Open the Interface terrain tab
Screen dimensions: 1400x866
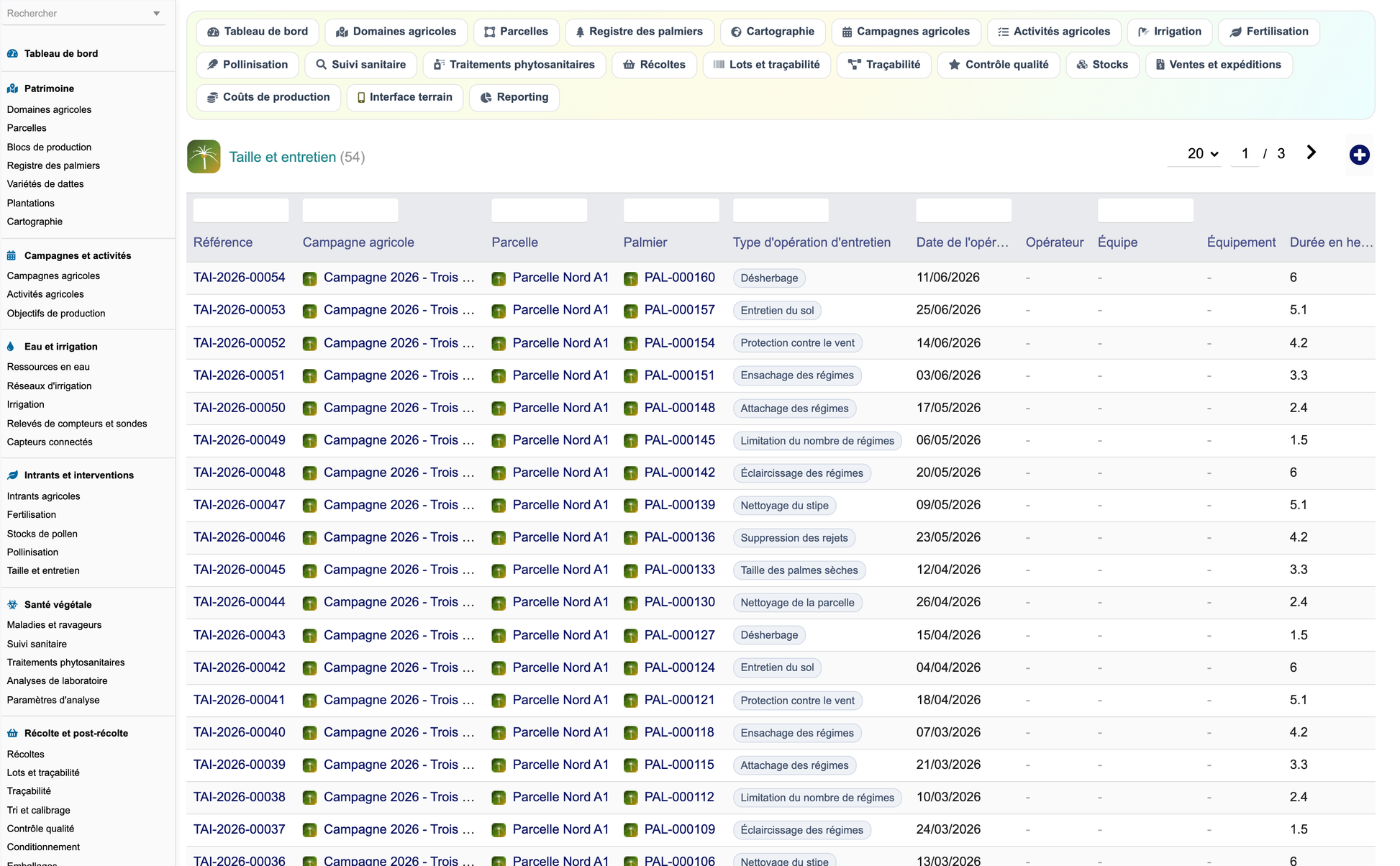[405, 97]
